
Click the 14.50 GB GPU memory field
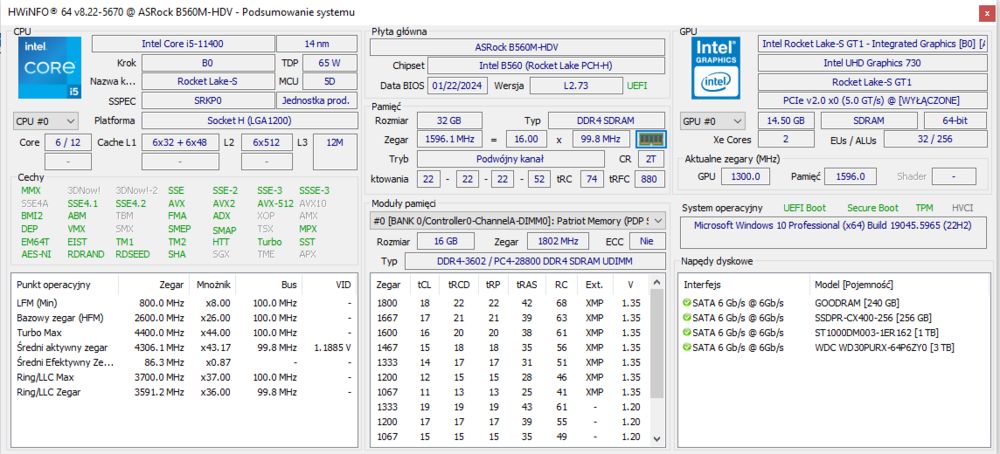click(786, 121)
